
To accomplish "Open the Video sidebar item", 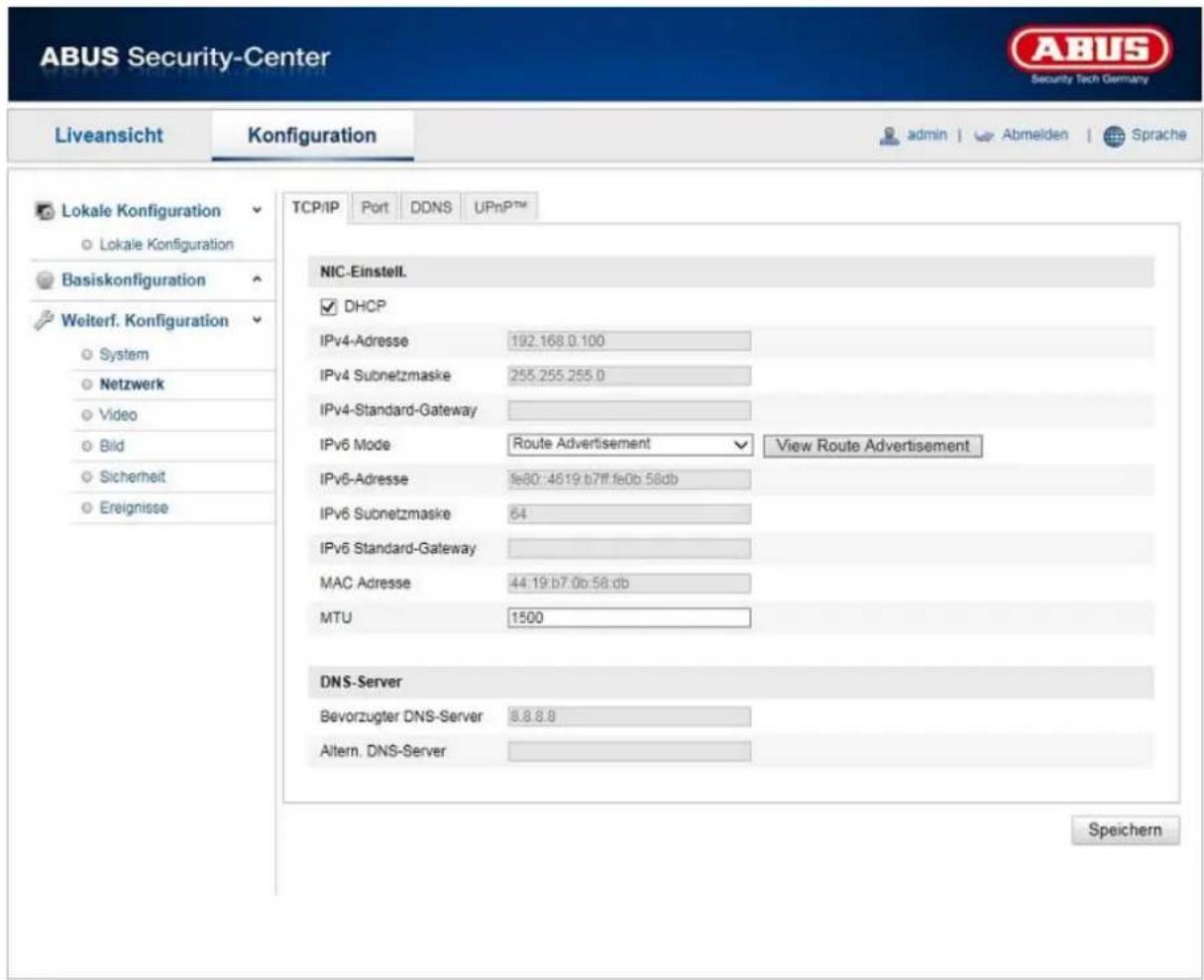I will click(118, 415).
